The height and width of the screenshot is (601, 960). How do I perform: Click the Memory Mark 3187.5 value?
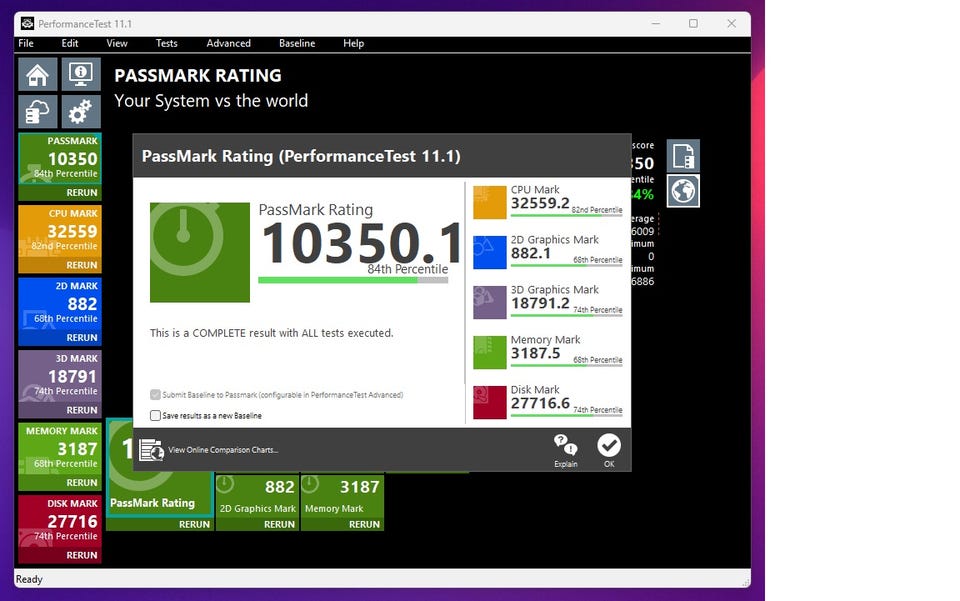[x=535, y=353]
